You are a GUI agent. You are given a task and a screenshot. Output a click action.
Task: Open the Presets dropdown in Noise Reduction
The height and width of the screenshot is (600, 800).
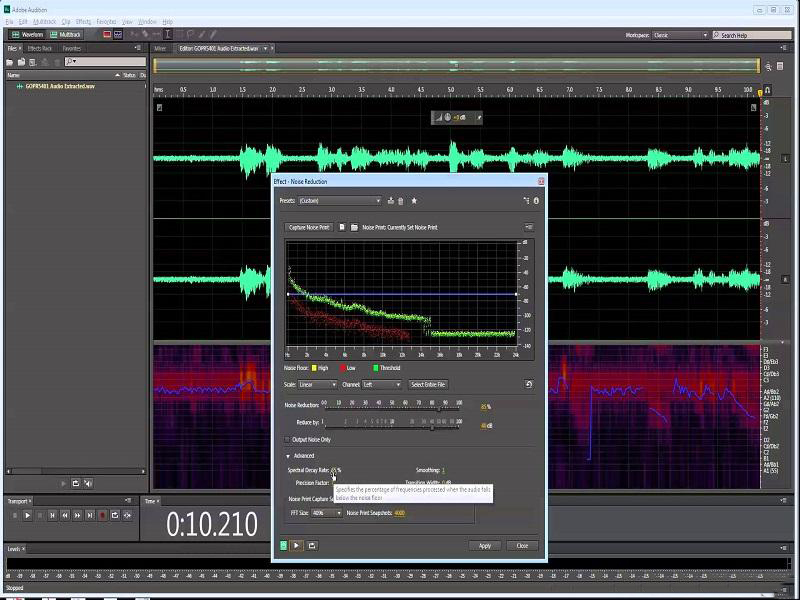pos(340,201)
